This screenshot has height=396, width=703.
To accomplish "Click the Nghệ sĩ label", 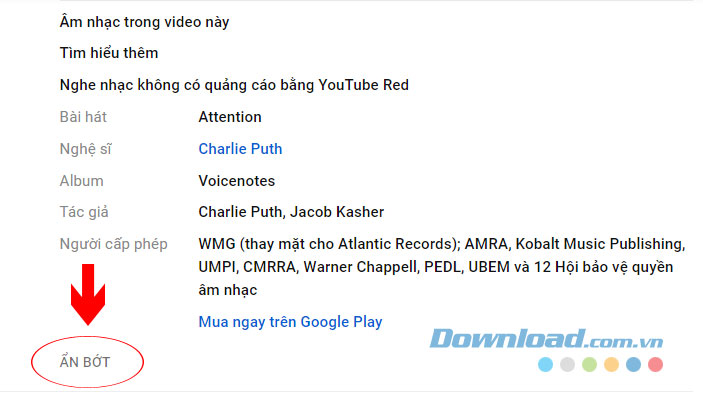I will coord(85,149).
